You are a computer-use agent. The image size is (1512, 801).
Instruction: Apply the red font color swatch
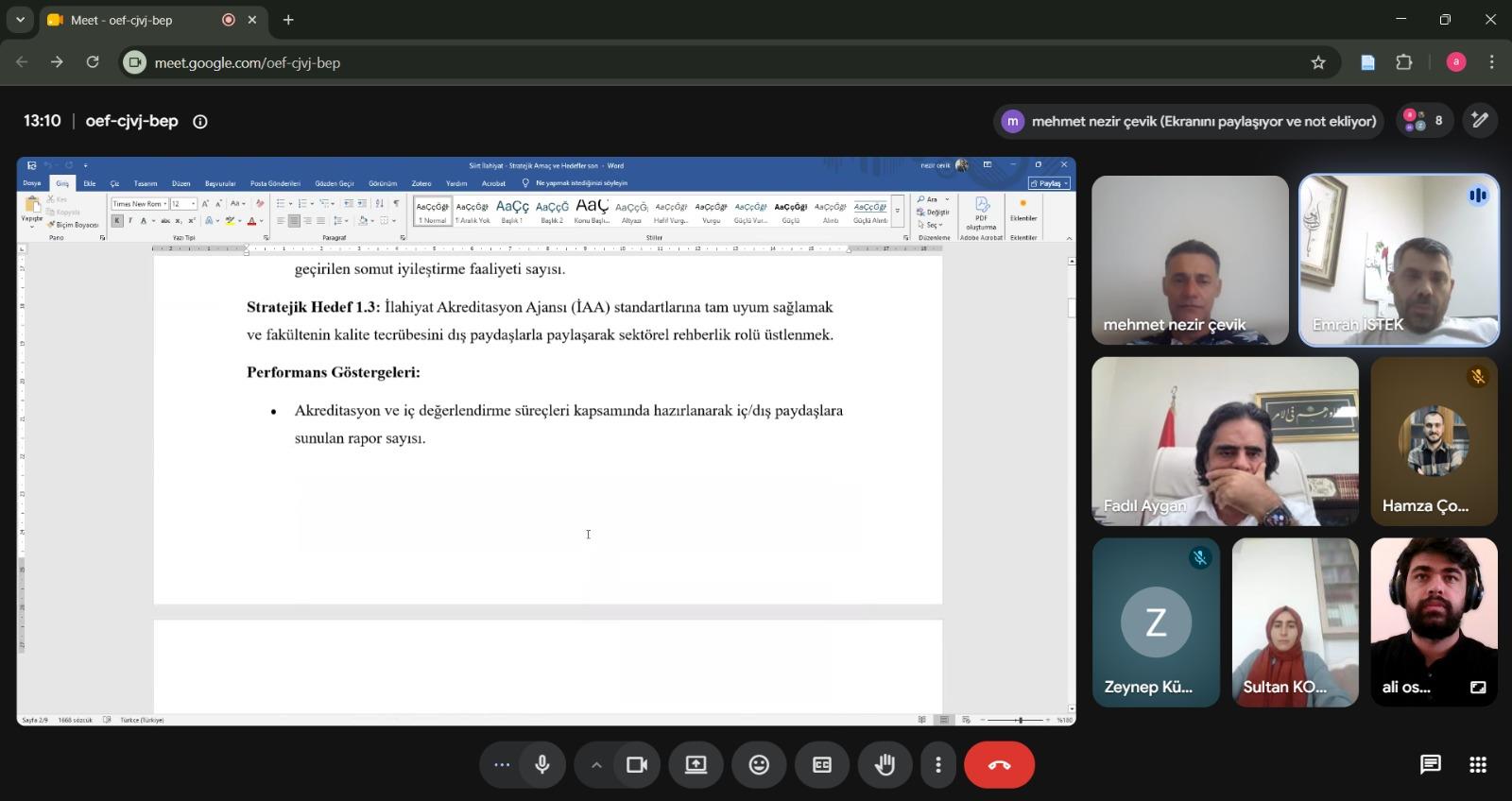click(251, 221)
